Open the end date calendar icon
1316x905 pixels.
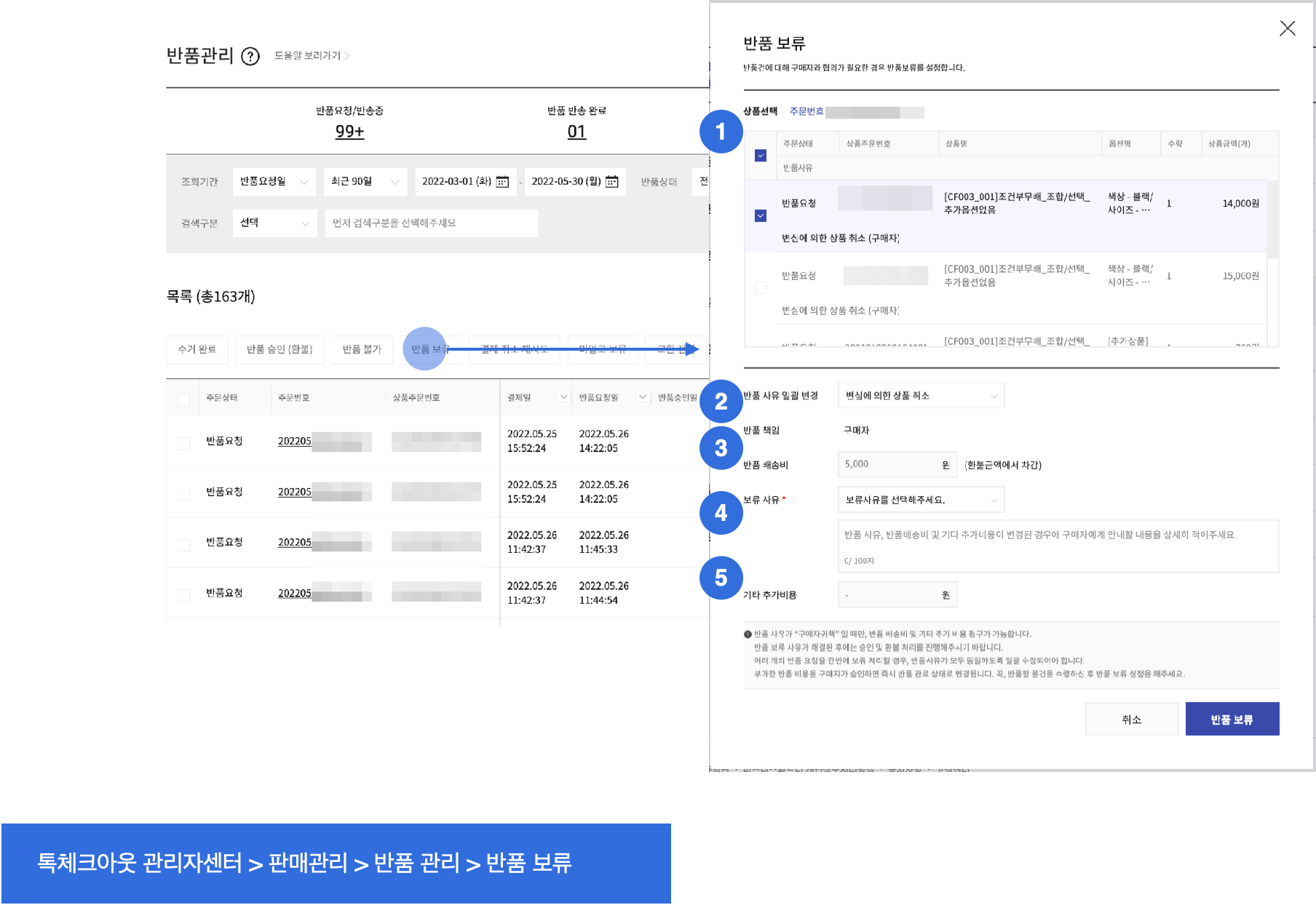pos(612,182)
